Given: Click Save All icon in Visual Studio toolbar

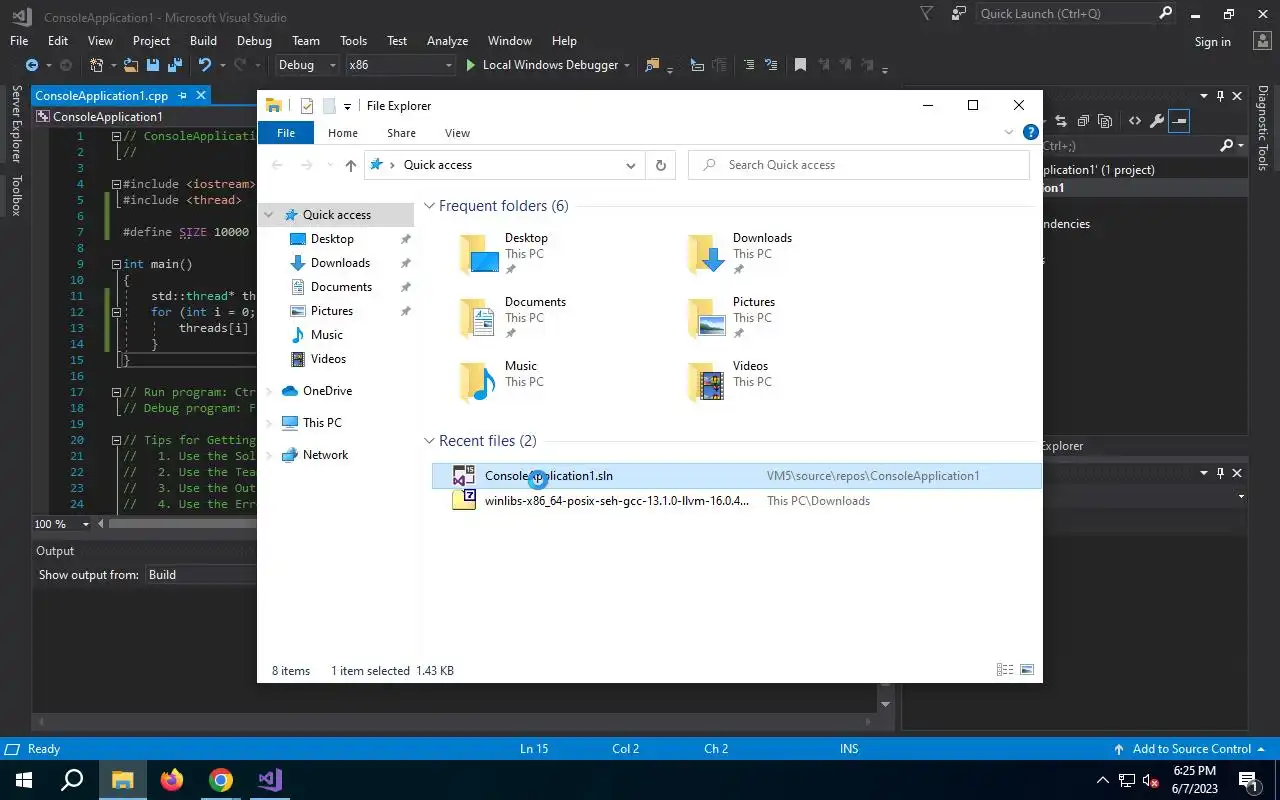Looking at the screenshot, I should click(175, 65).
